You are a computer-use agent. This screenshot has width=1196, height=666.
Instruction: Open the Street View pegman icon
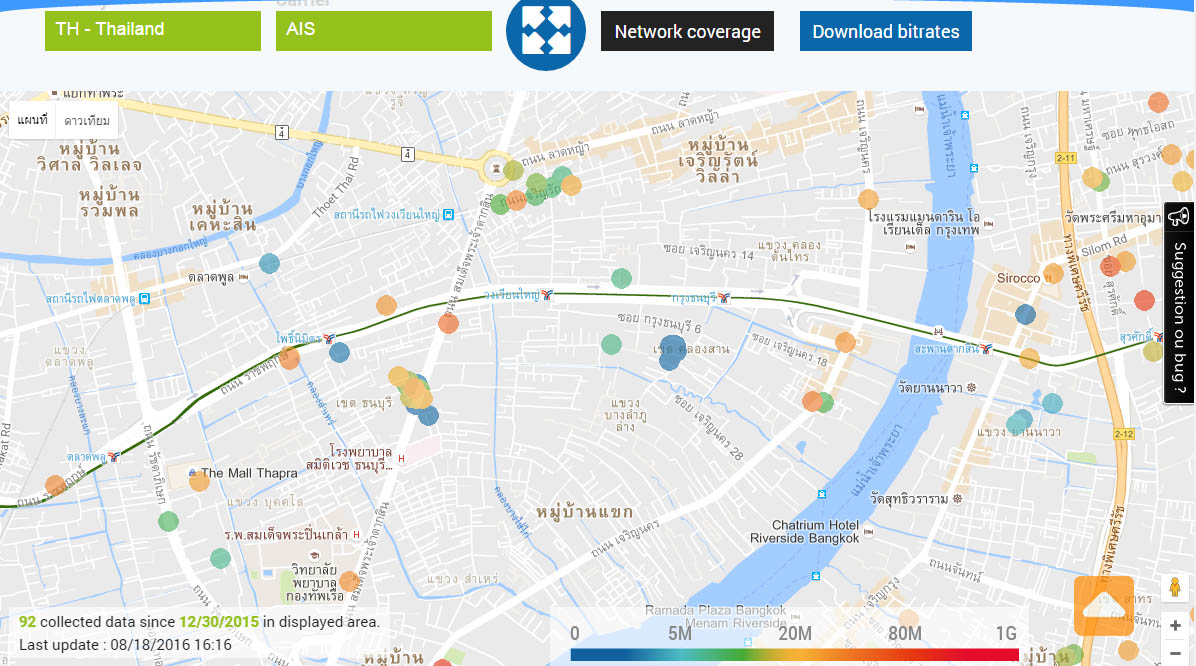point(1175,587)
